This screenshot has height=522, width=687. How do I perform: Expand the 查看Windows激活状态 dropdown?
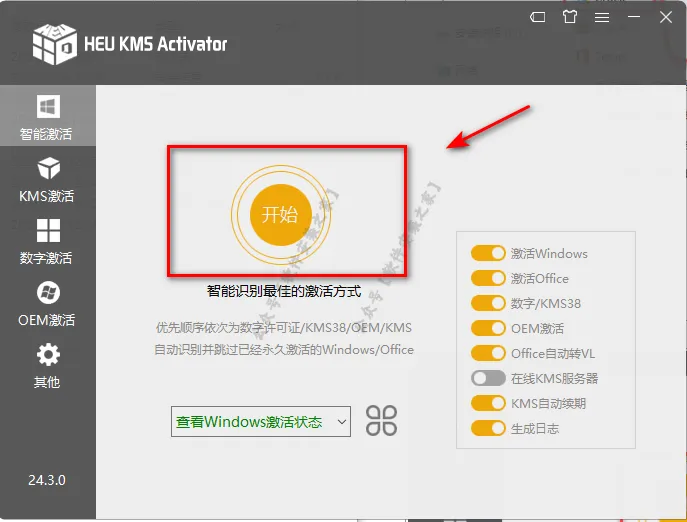click(261, 422)
